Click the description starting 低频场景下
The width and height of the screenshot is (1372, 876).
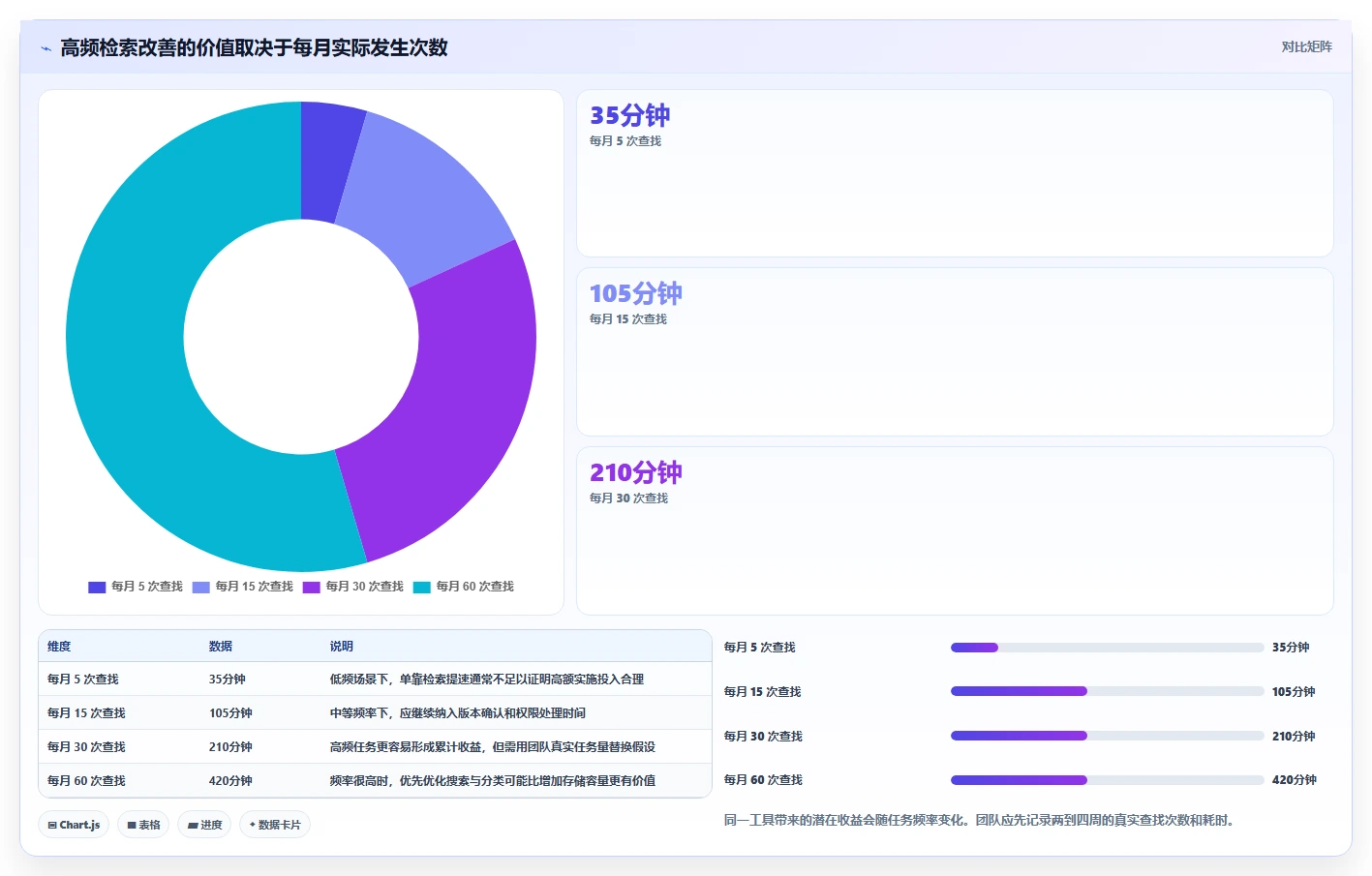click(x=487, y=680)
